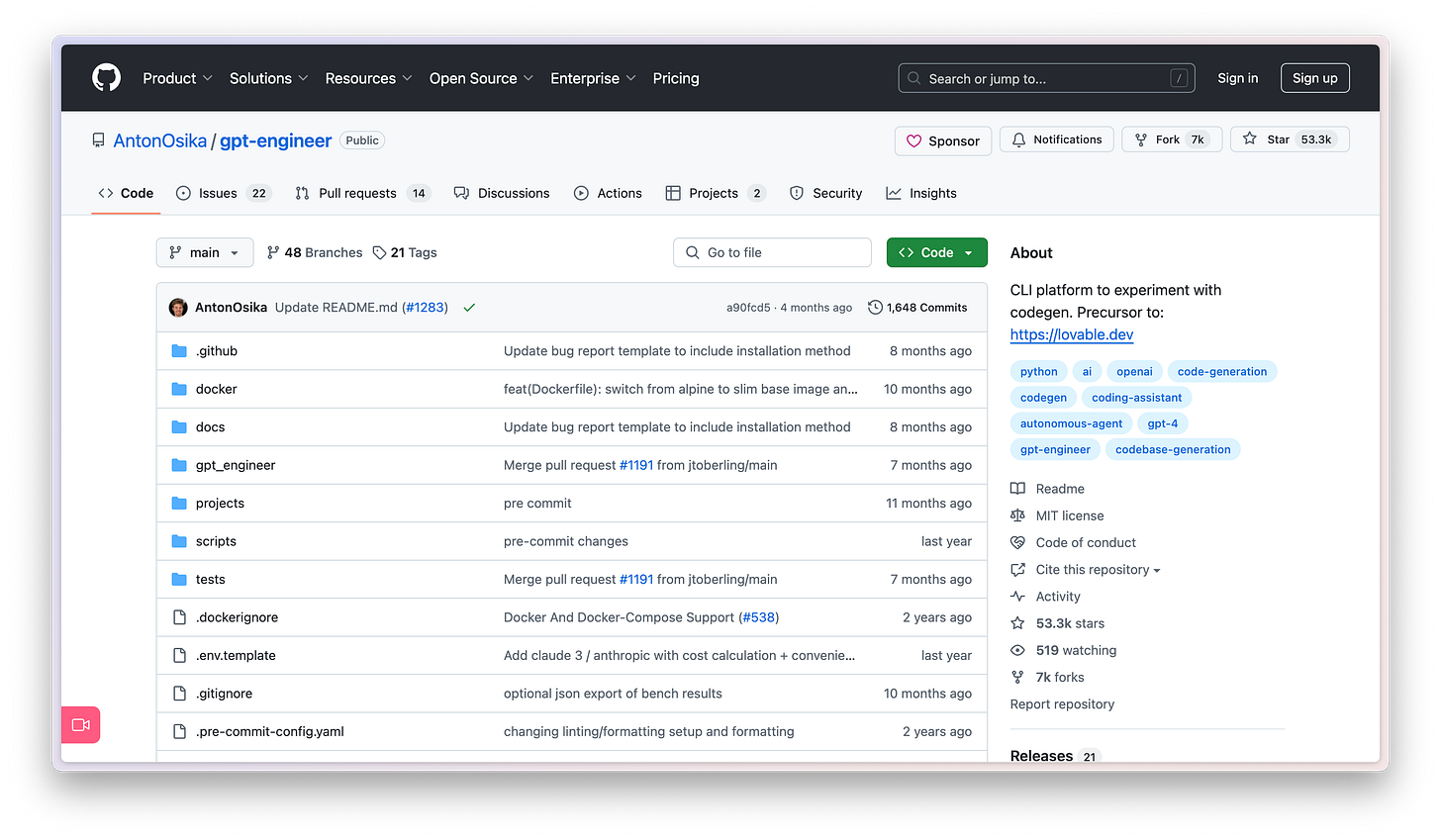1441x840 pixels.
Task: Click the magnifier icon in Search field
Action: tap(913, 78)
